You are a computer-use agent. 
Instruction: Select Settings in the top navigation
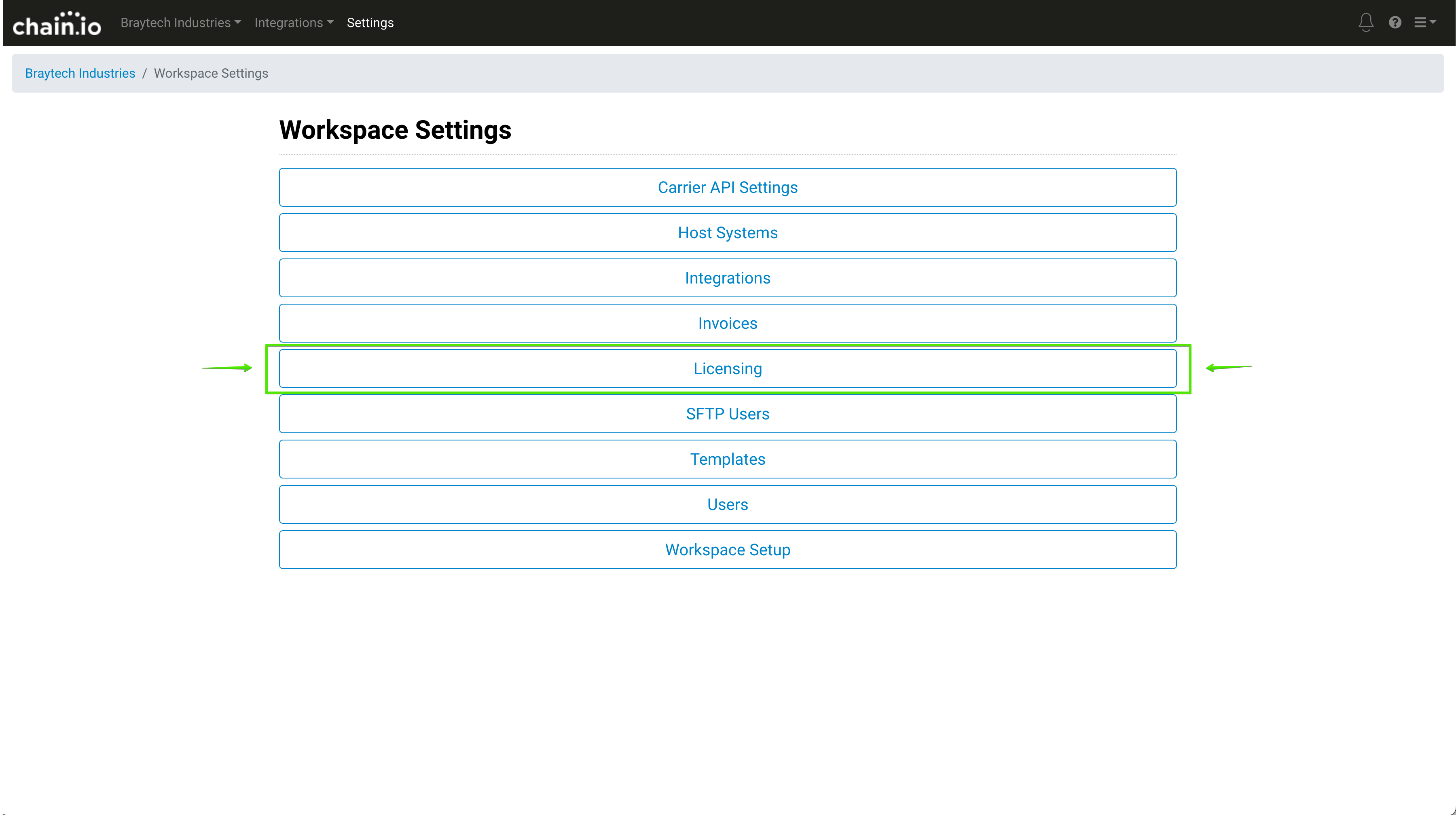pyautogui.click(x=370, y=23)
